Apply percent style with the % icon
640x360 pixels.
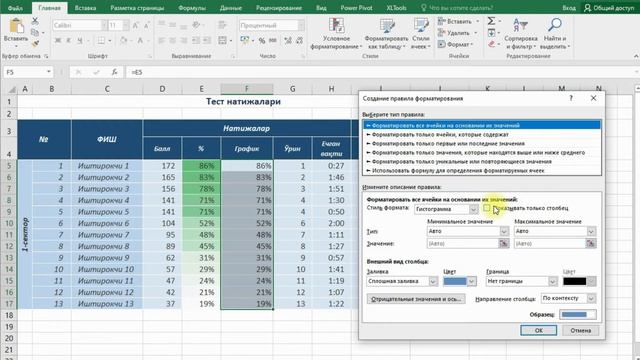(x=262, y=40)
